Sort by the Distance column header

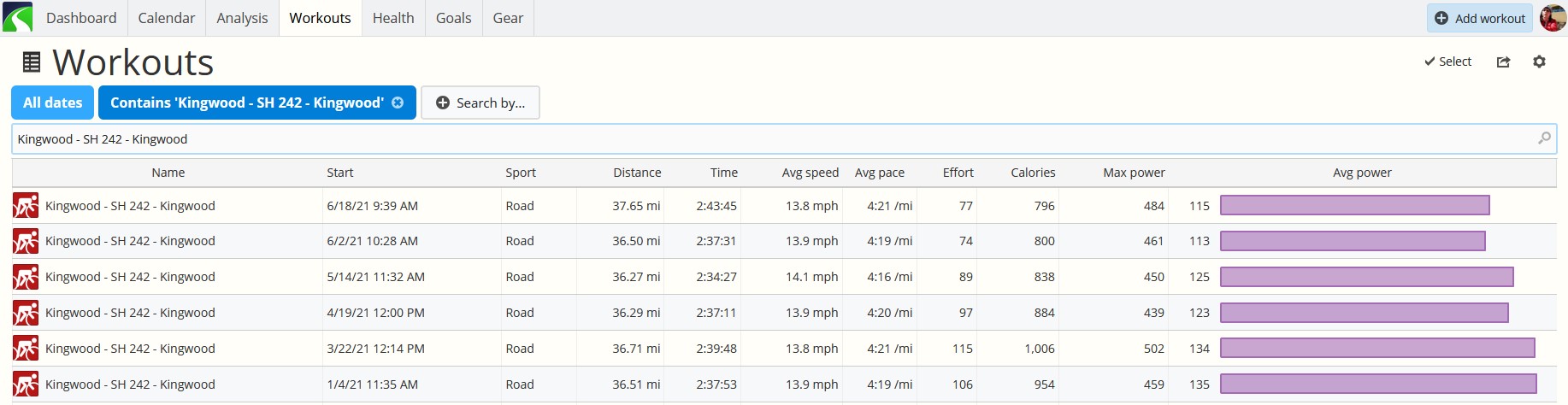click(637, 173)
